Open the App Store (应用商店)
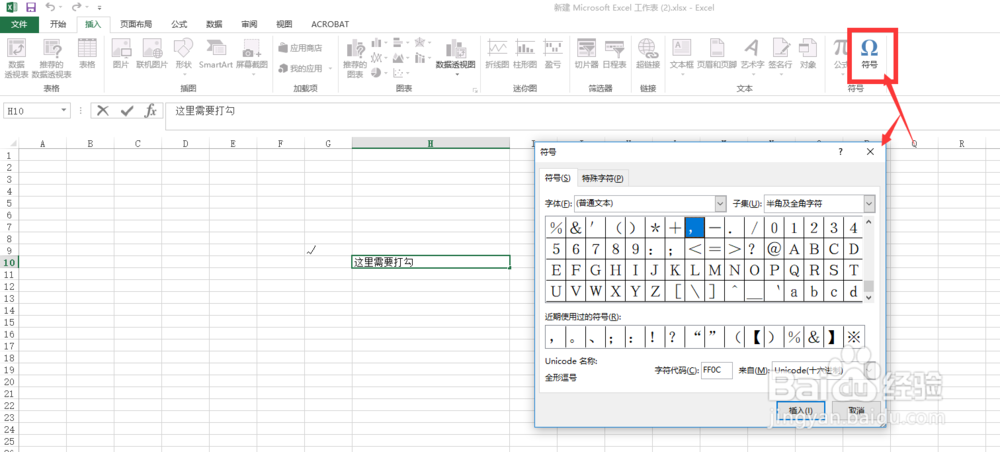 [x=300, y=48]
